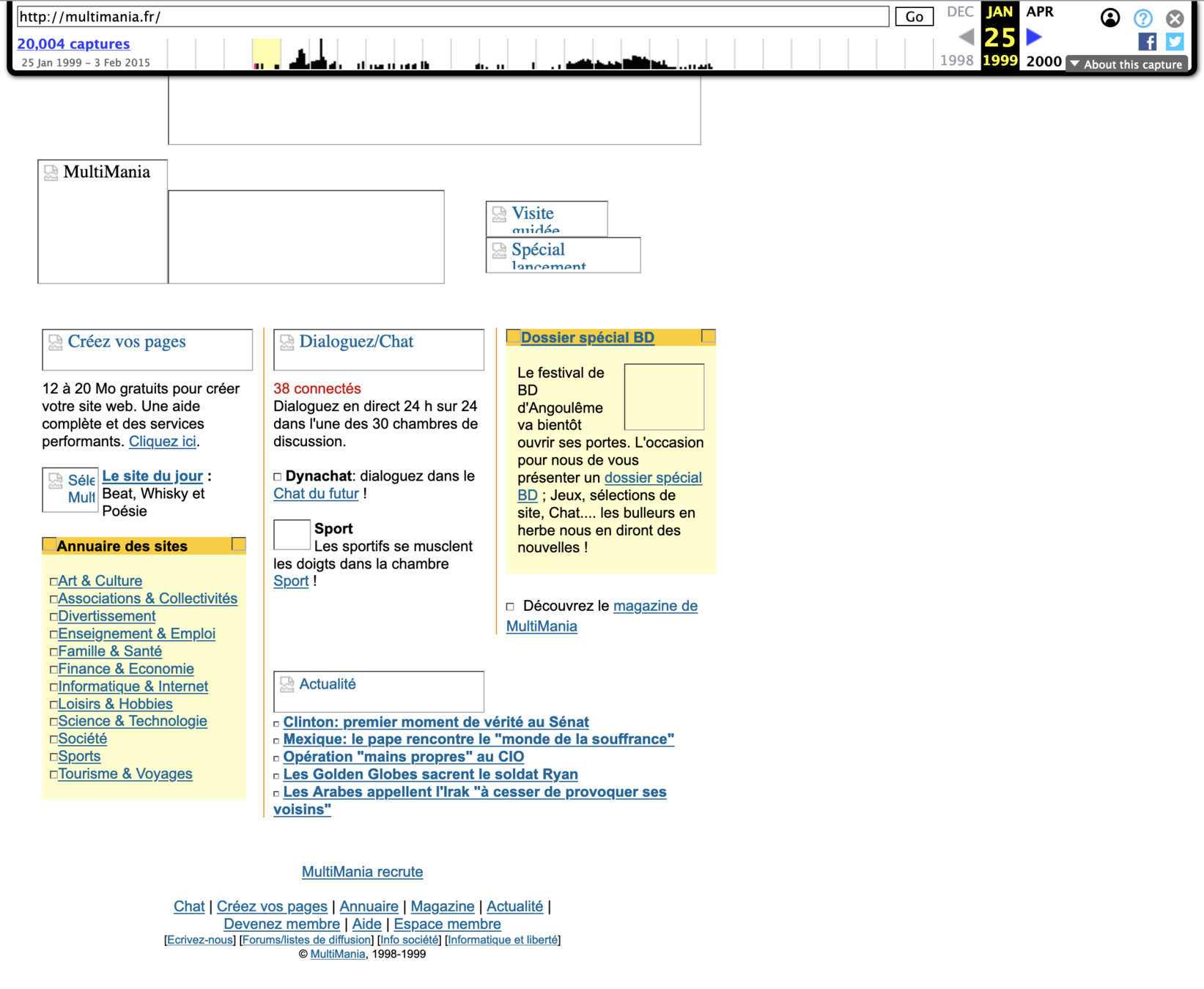Open Informatique & Internet category
This screenshot has width=1204, height=989.
[x=133, y=686]
